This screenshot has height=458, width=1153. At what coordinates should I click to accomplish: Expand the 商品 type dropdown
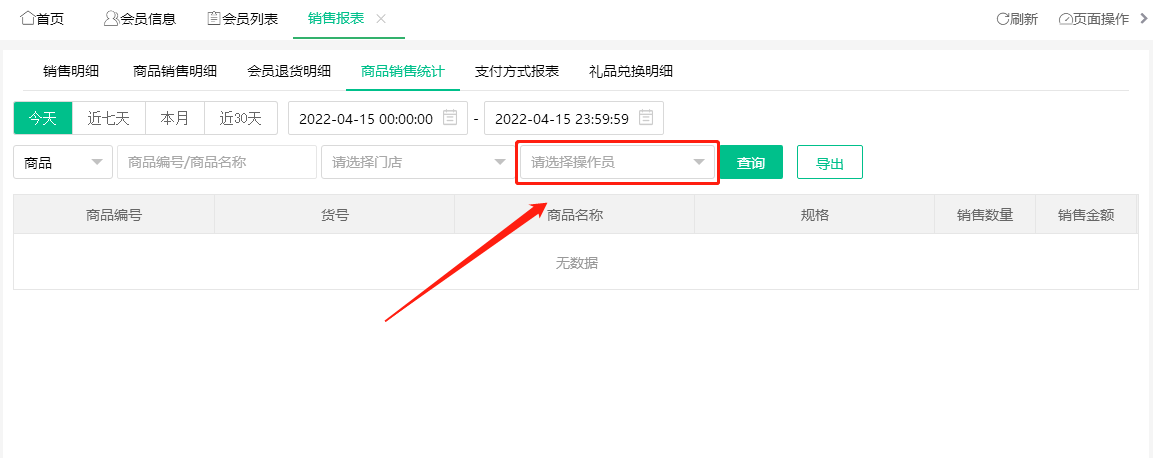coord(62,163)
